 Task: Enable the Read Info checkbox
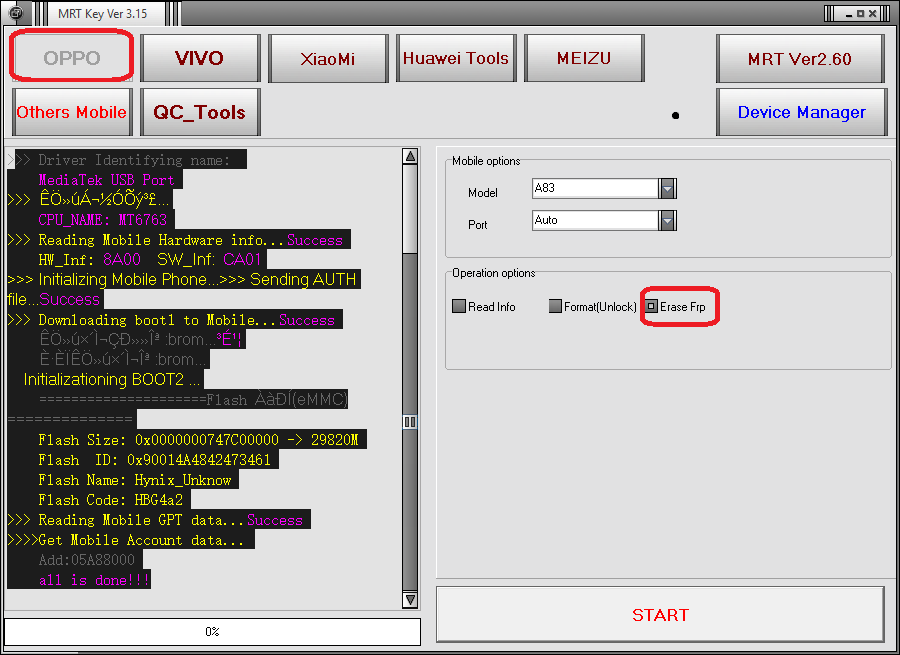[459, 306]
